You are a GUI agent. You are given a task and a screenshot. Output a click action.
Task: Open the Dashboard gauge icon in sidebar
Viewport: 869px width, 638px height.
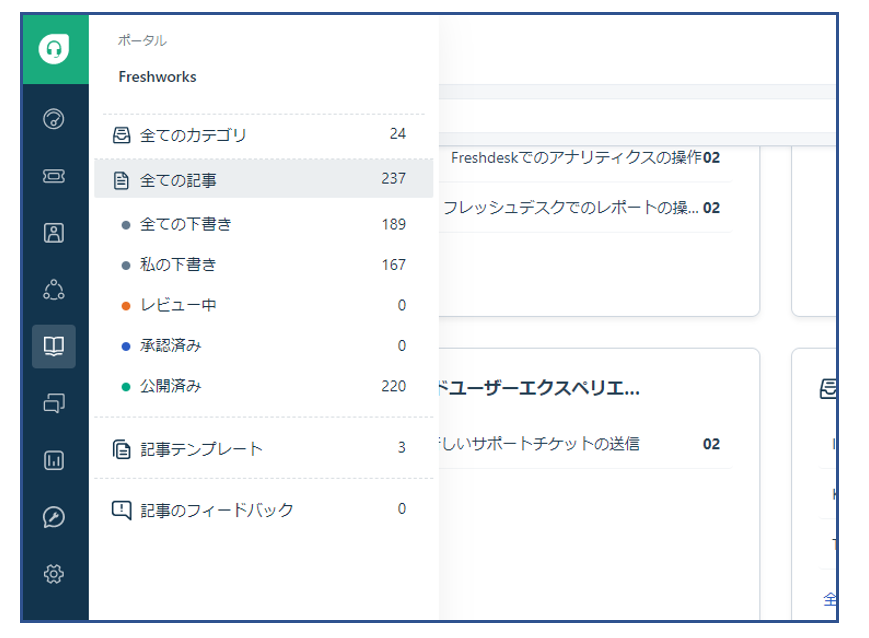coord(54,119)
